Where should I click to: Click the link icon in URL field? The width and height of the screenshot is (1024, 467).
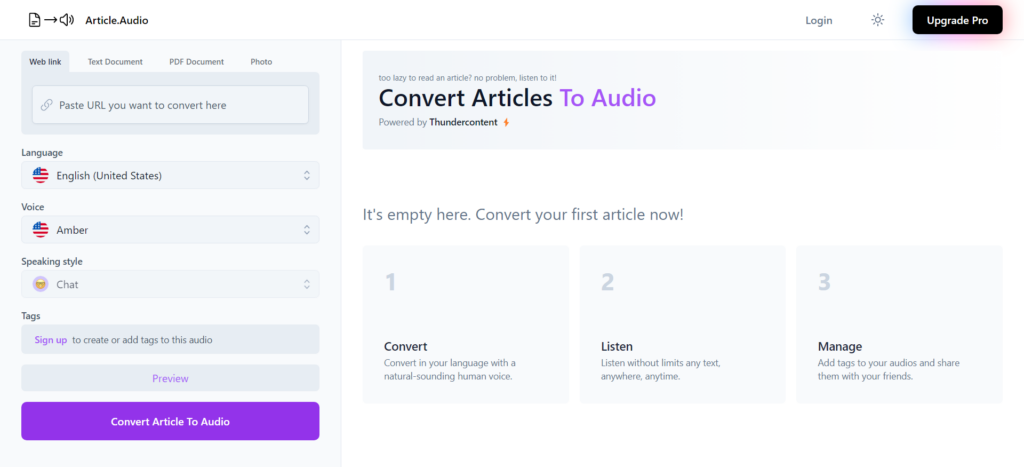point(46,105)
